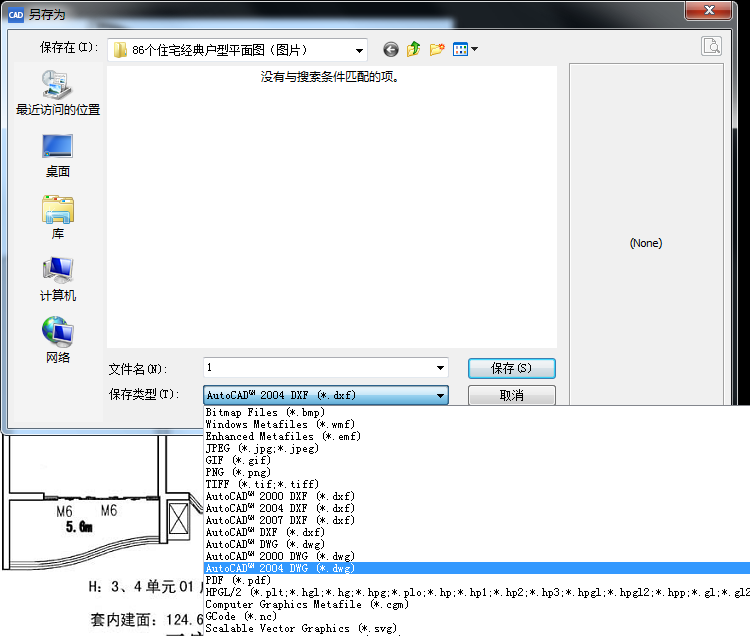Choose HPGL/2 (*.plt;*.hgl...) format
750x636 pixels.
tap(477, 592)
